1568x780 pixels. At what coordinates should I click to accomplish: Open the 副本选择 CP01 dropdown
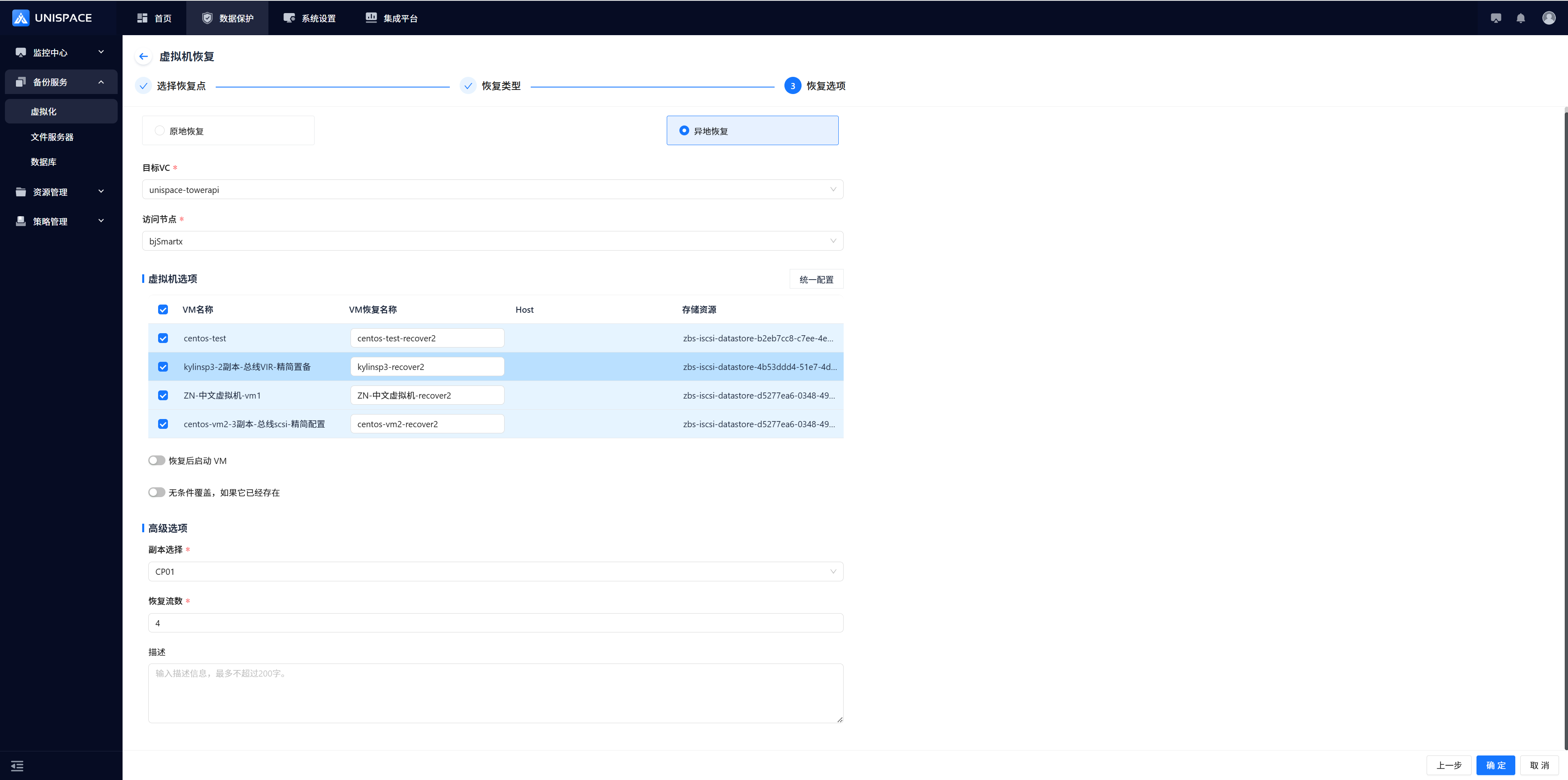pos(495,571)
